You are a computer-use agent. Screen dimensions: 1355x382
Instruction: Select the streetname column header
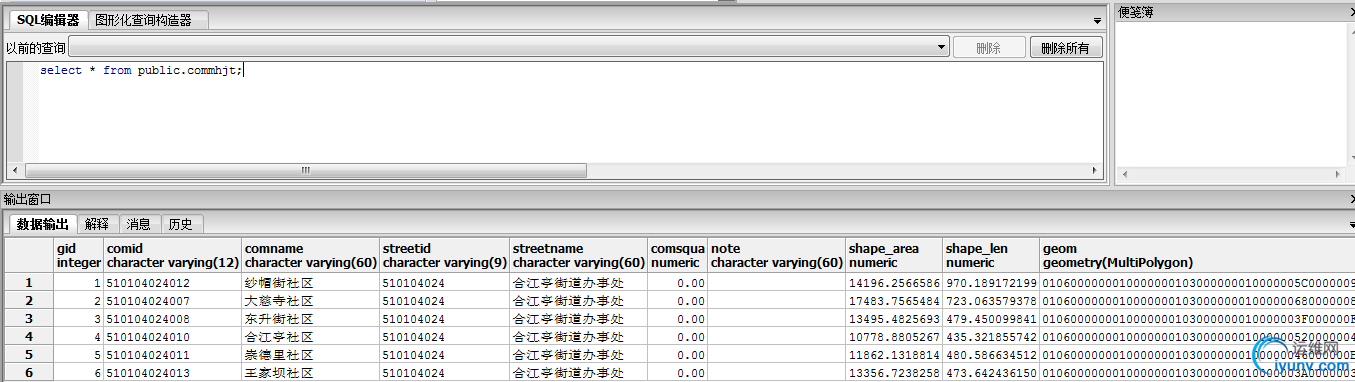[x=579, y=255]
